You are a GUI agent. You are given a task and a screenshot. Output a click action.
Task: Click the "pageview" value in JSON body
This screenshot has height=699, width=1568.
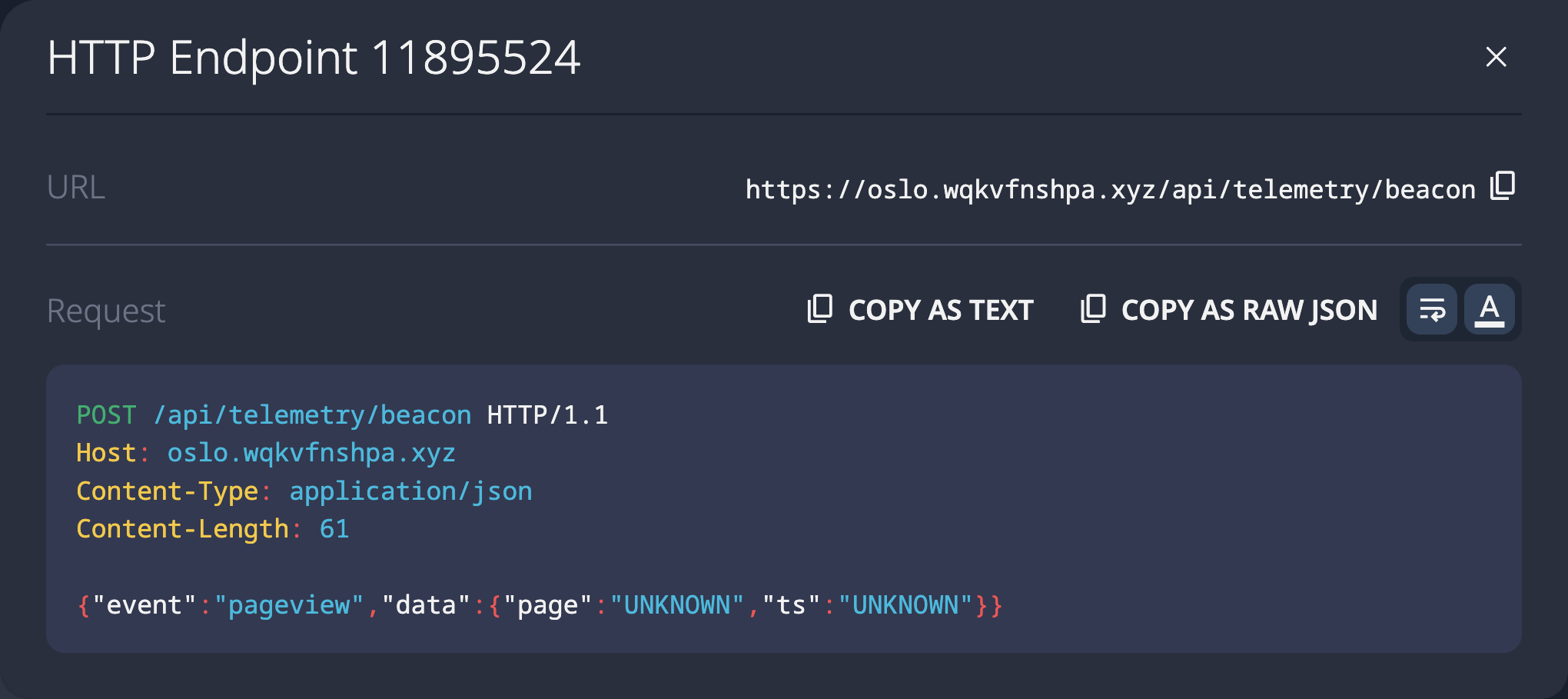tap(289, 605)
